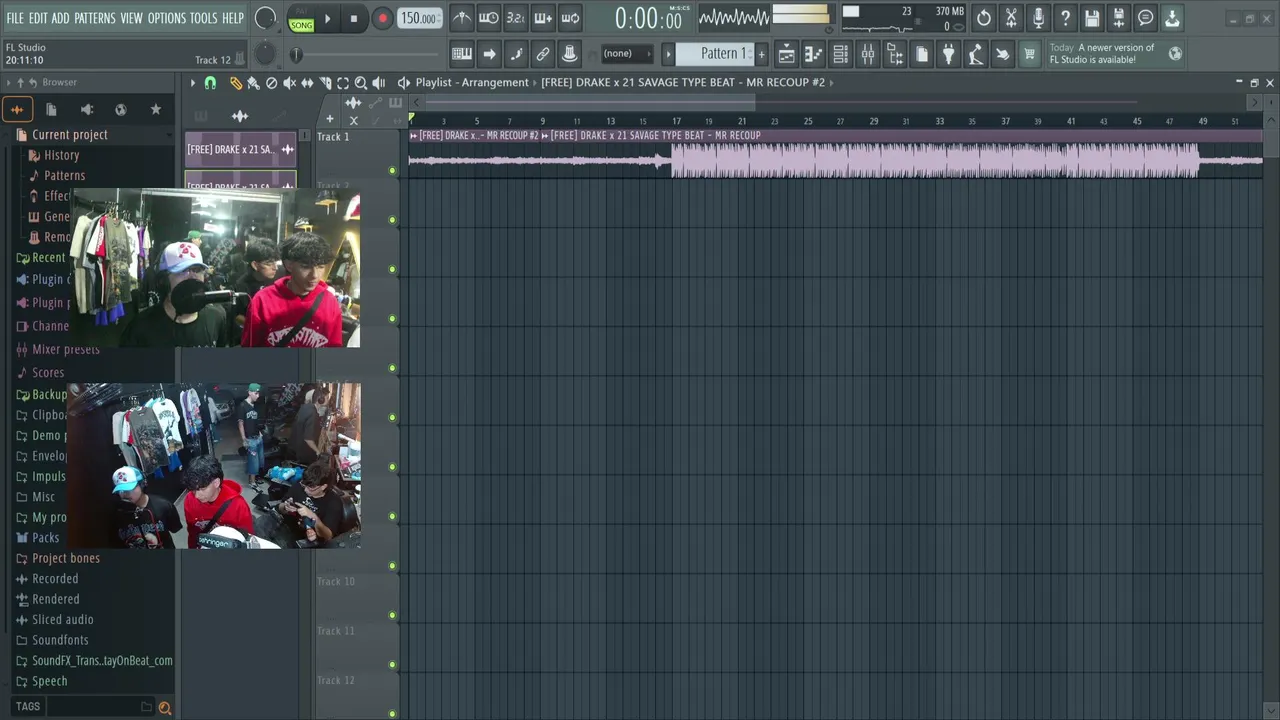Open the Playlist view icon
The height and width of the screenshot is (720, 1280).
(x=787, y=55)
